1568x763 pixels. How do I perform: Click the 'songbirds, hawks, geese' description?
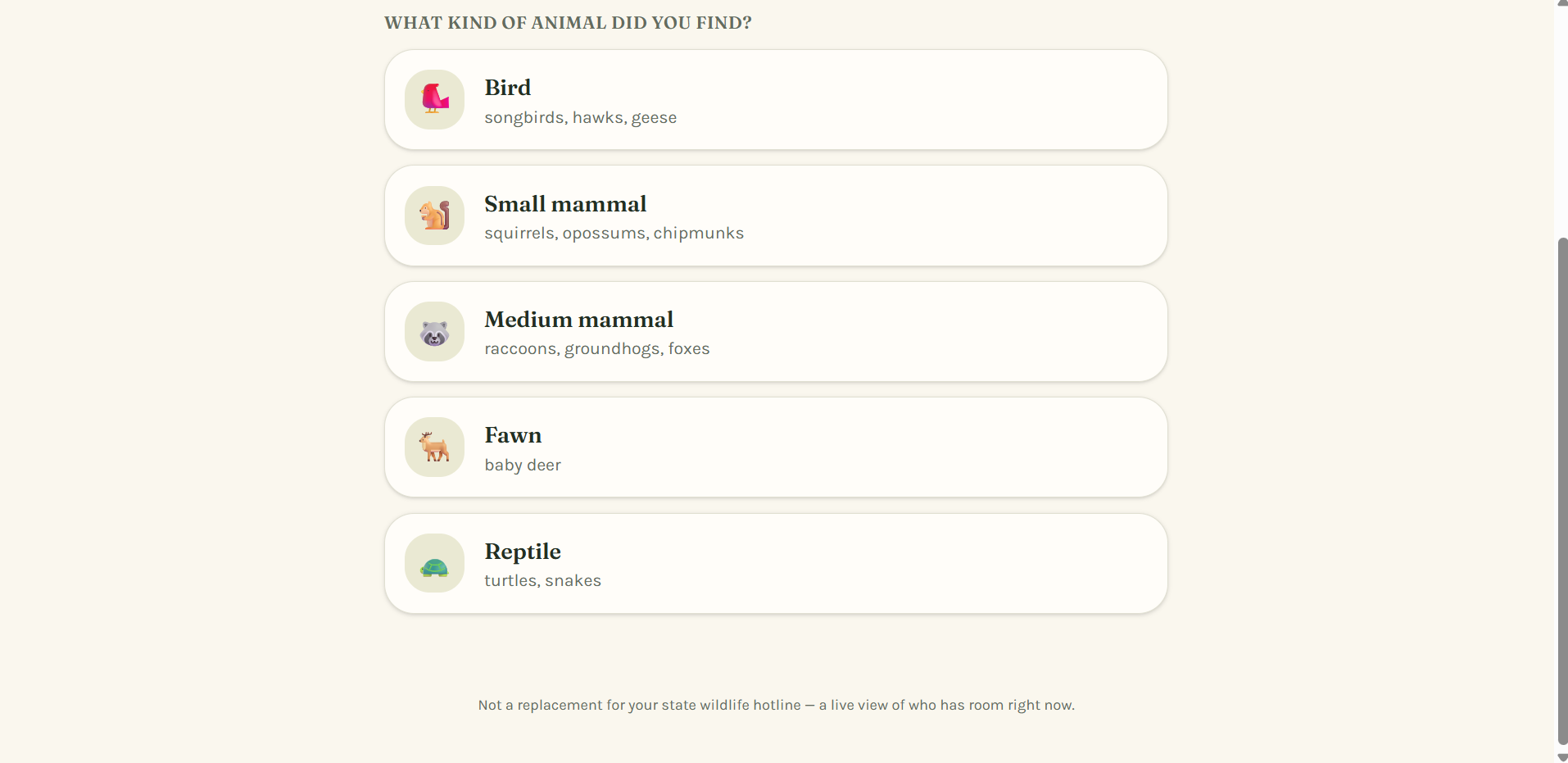580,117
